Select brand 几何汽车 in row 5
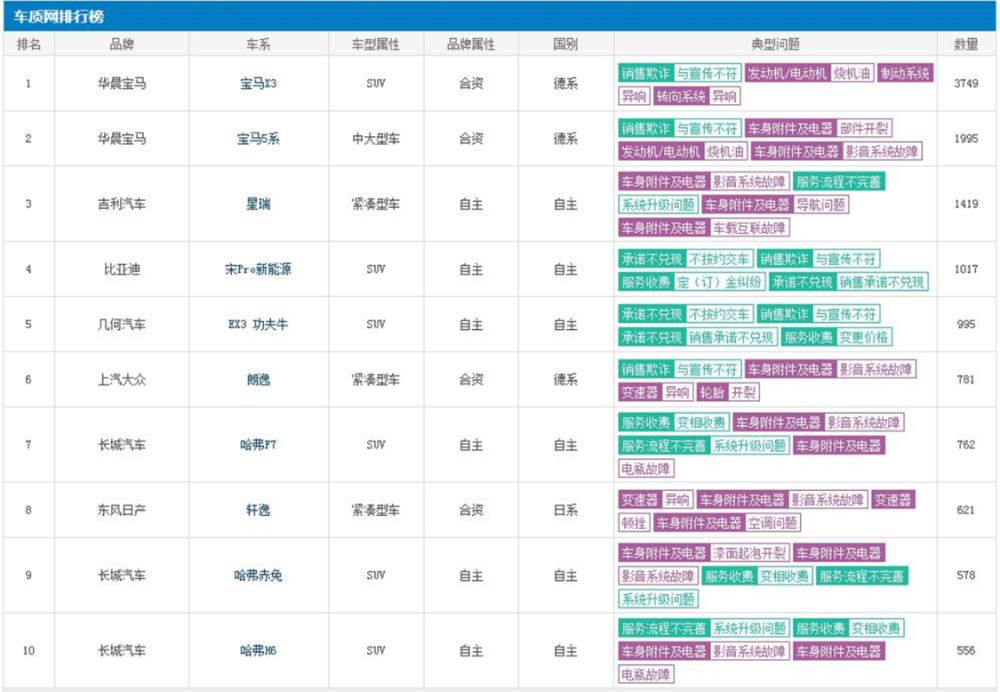This screenshot has width=1000, height=692. [122, 324]
